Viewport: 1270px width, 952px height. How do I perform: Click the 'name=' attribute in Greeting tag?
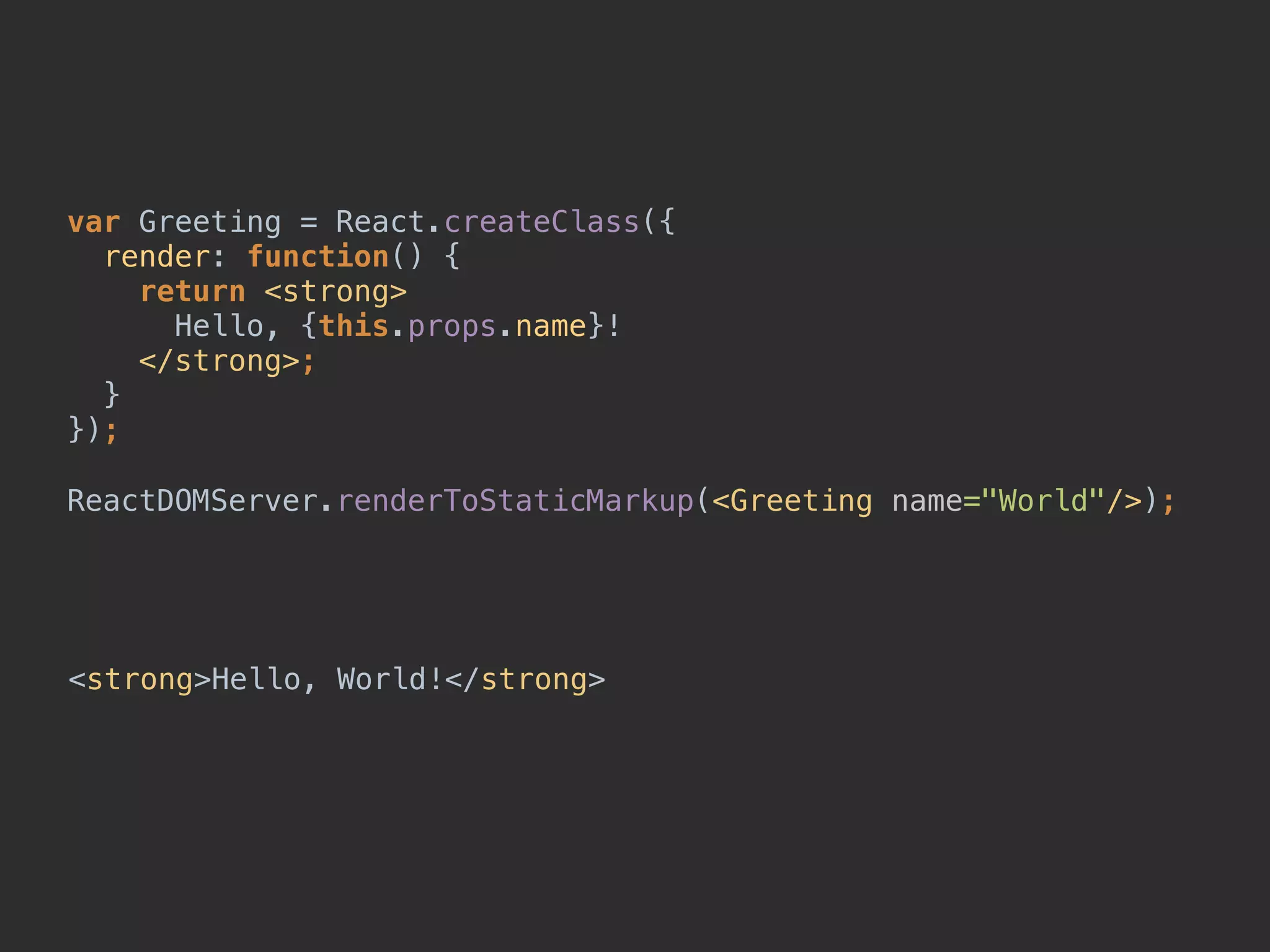936,501
